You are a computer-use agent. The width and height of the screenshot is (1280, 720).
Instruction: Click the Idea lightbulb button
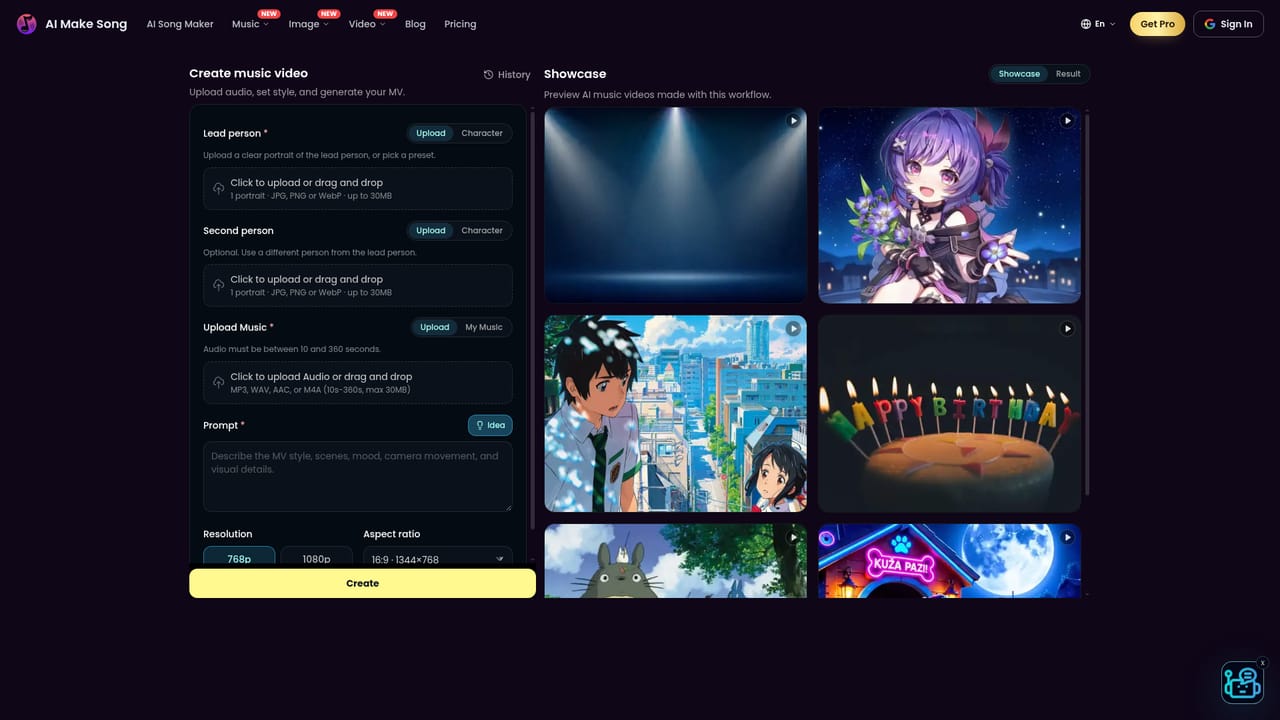pos(490,425)
